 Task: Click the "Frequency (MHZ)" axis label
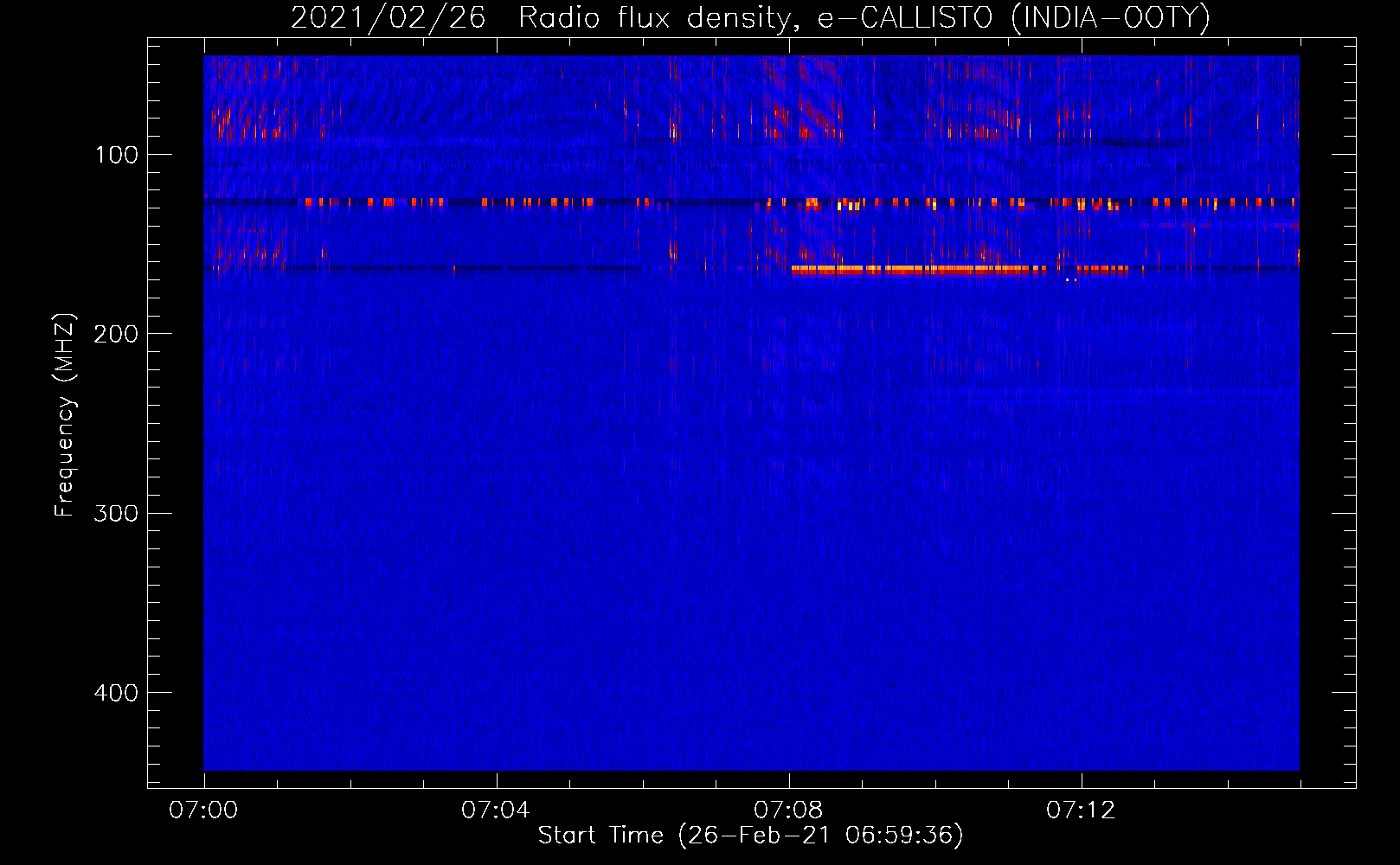point(65,415)
